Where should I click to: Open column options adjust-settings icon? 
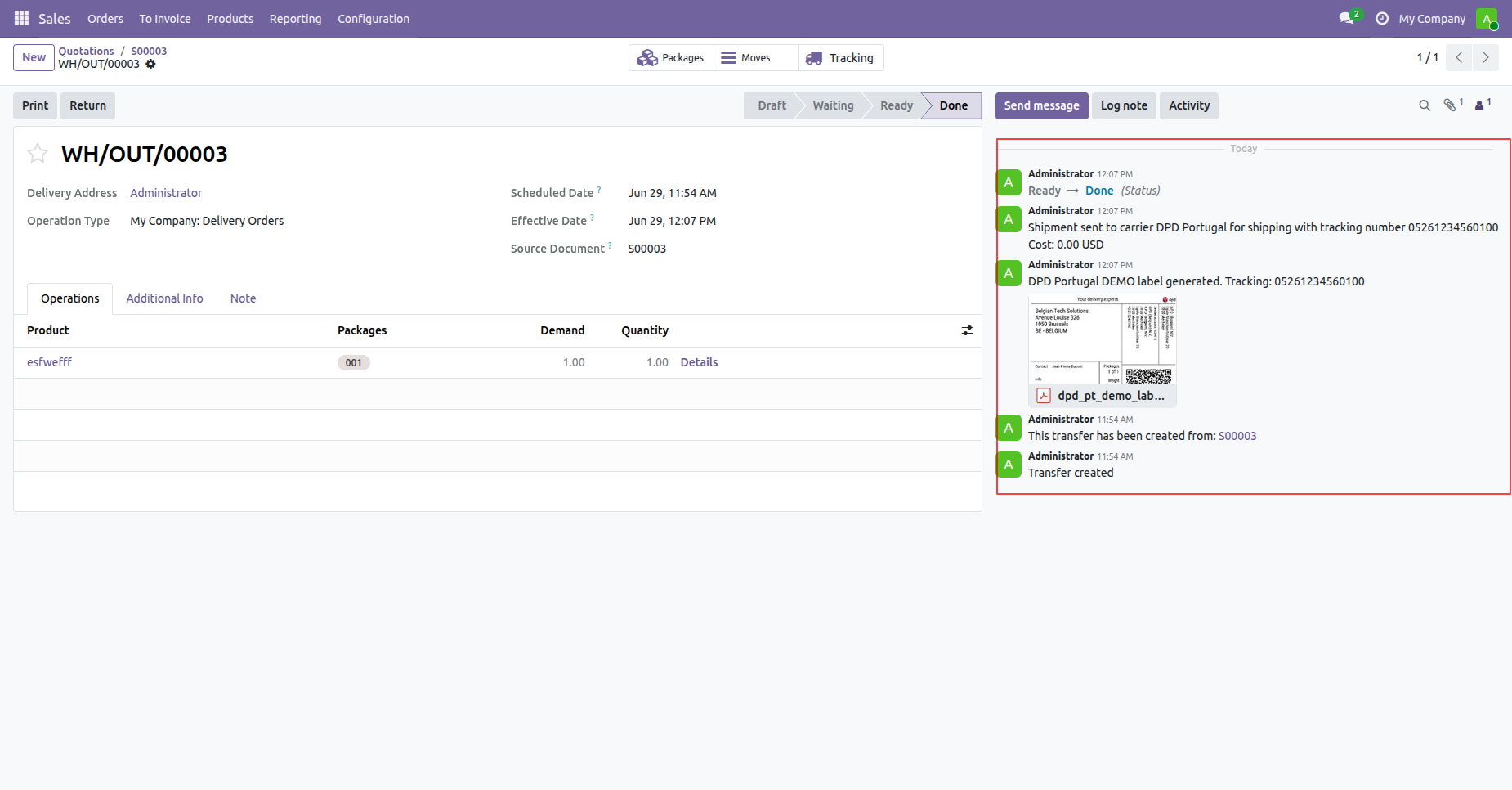pyautogui.click(x=968, y=330)
